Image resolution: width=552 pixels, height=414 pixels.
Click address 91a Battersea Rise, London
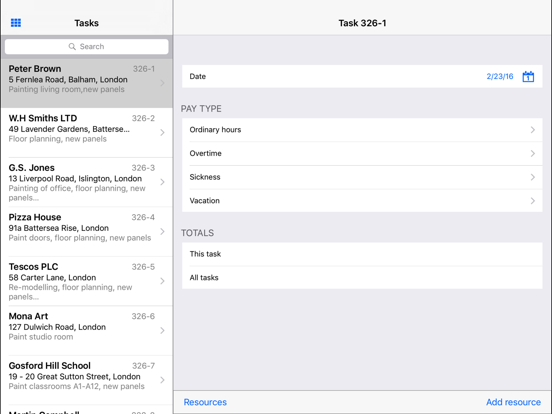click(x=58, y=228)
